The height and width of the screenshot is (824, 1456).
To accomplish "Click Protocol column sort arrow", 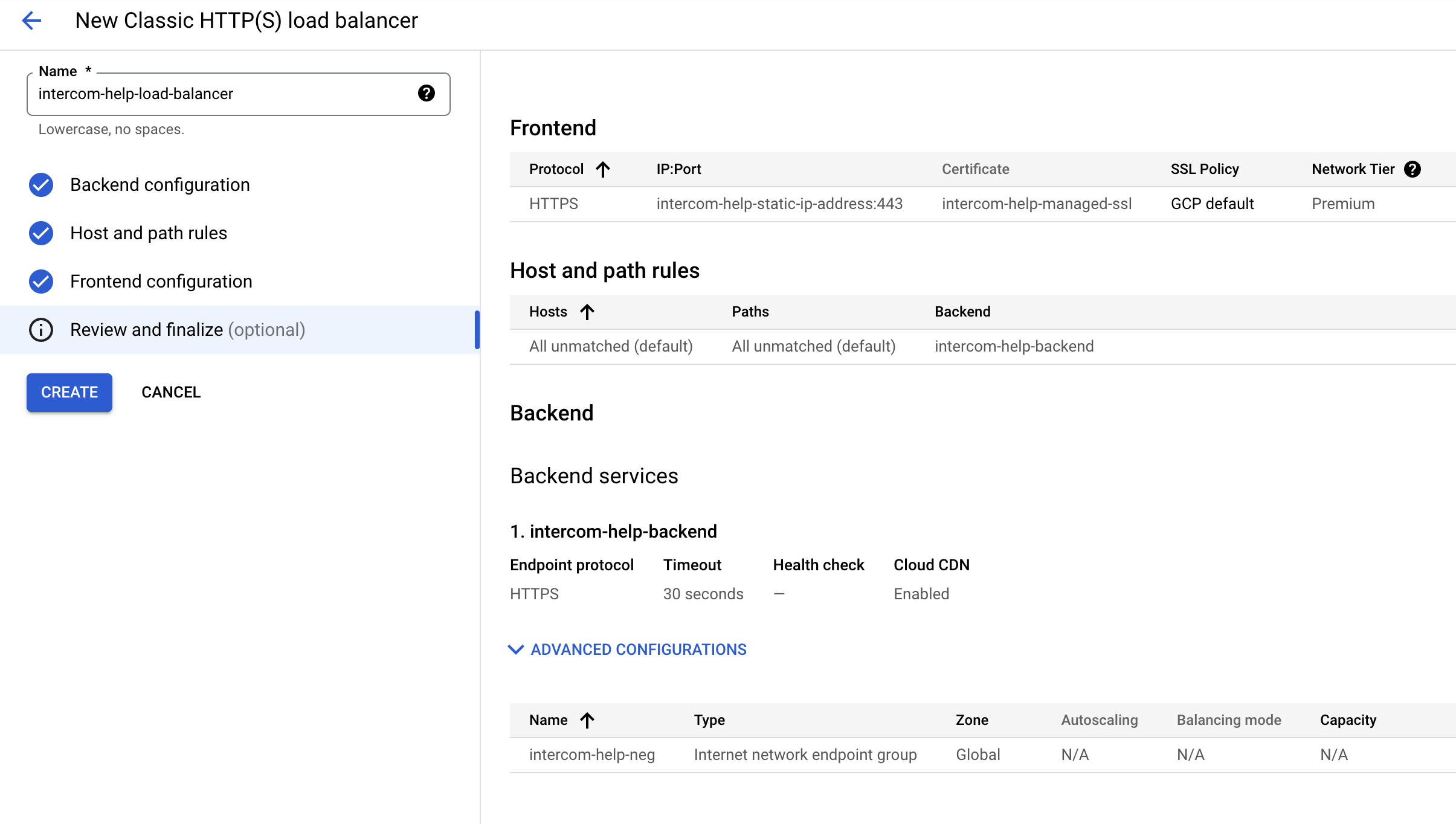I will click(603, 169).
